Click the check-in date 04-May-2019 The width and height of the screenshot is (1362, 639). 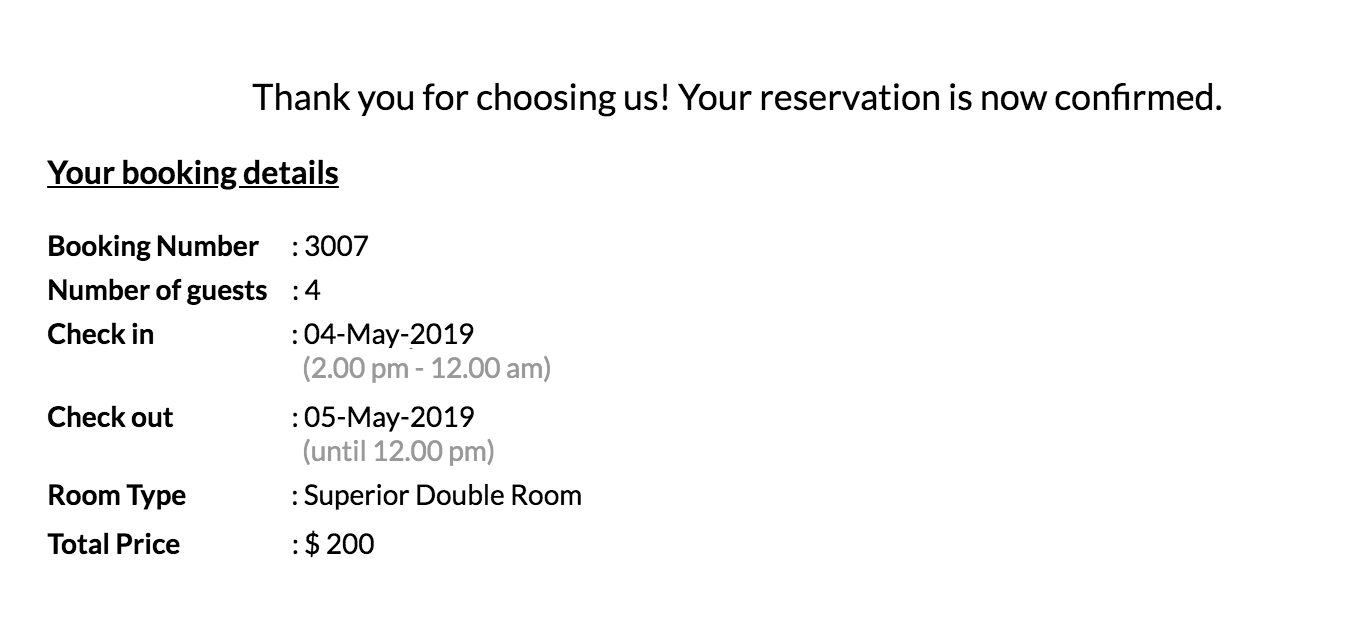(389, 334)
